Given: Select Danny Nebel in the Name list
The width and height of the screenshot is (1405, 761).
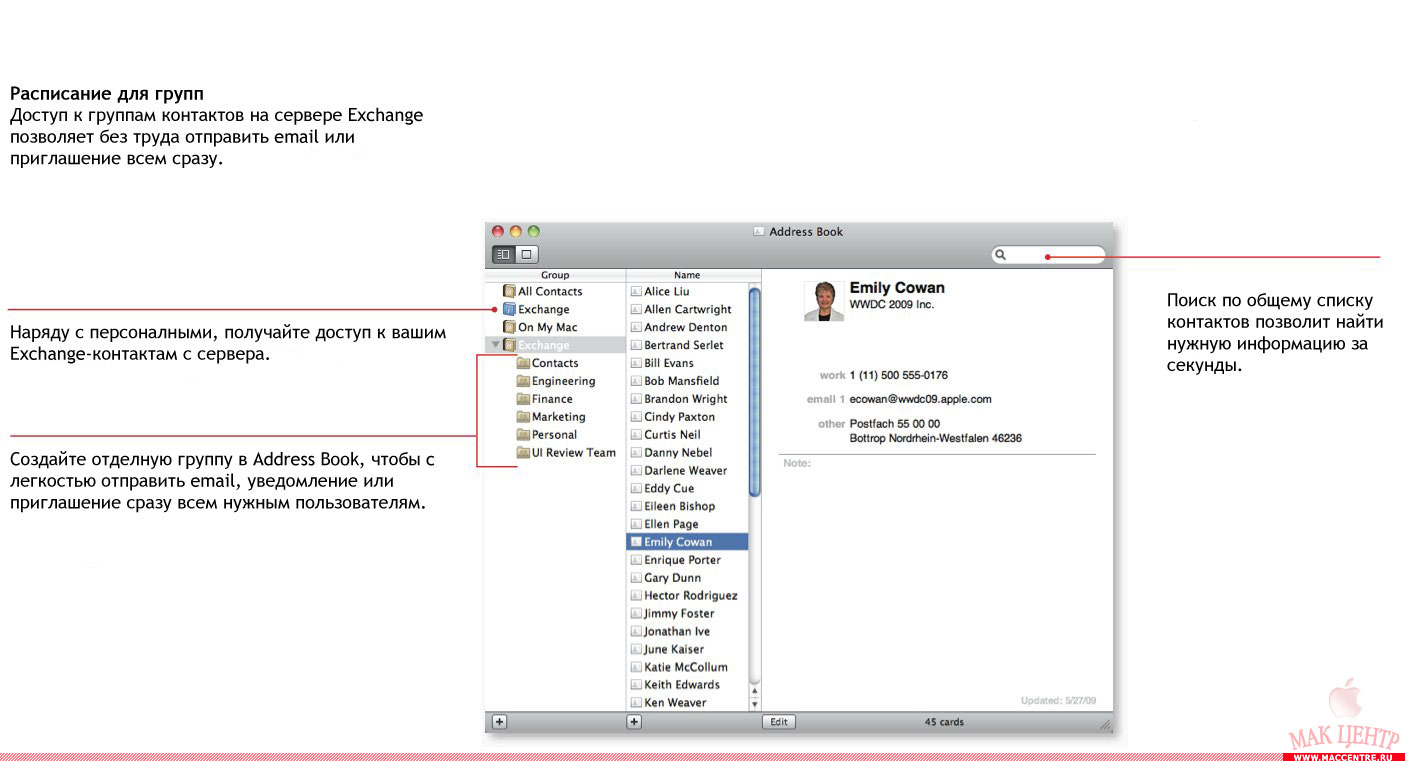Looking at the screenshot, I should pyautogui.click(x=687, y=453).
